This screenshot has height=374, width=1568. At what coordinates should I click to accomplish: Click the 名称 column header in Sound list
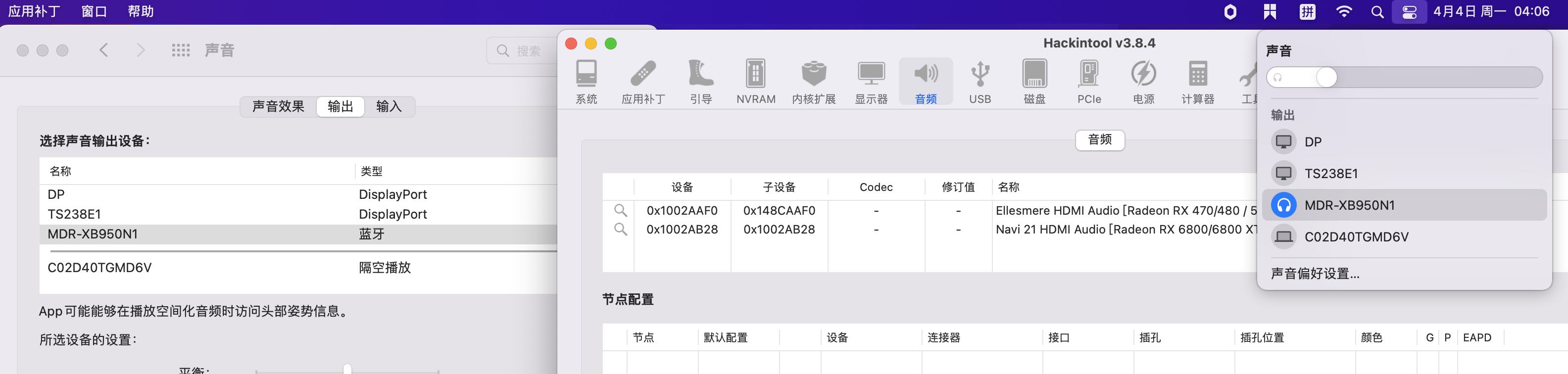(197, 172)
